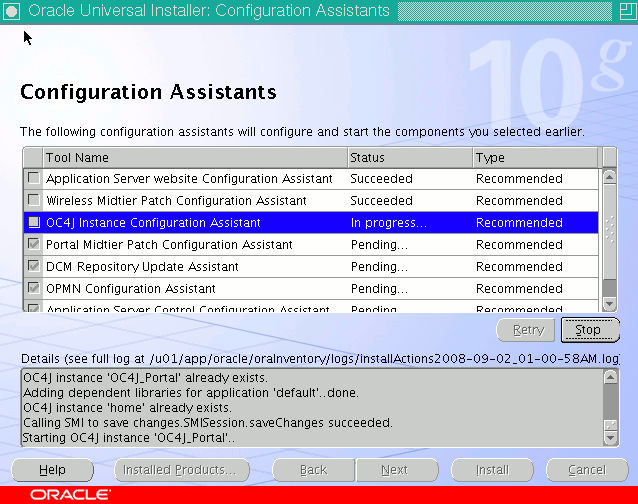Click 'Succeeded' status of Application Server website
Screen dimensions: 638x504
pyautogui.click(x=381, y=179)
